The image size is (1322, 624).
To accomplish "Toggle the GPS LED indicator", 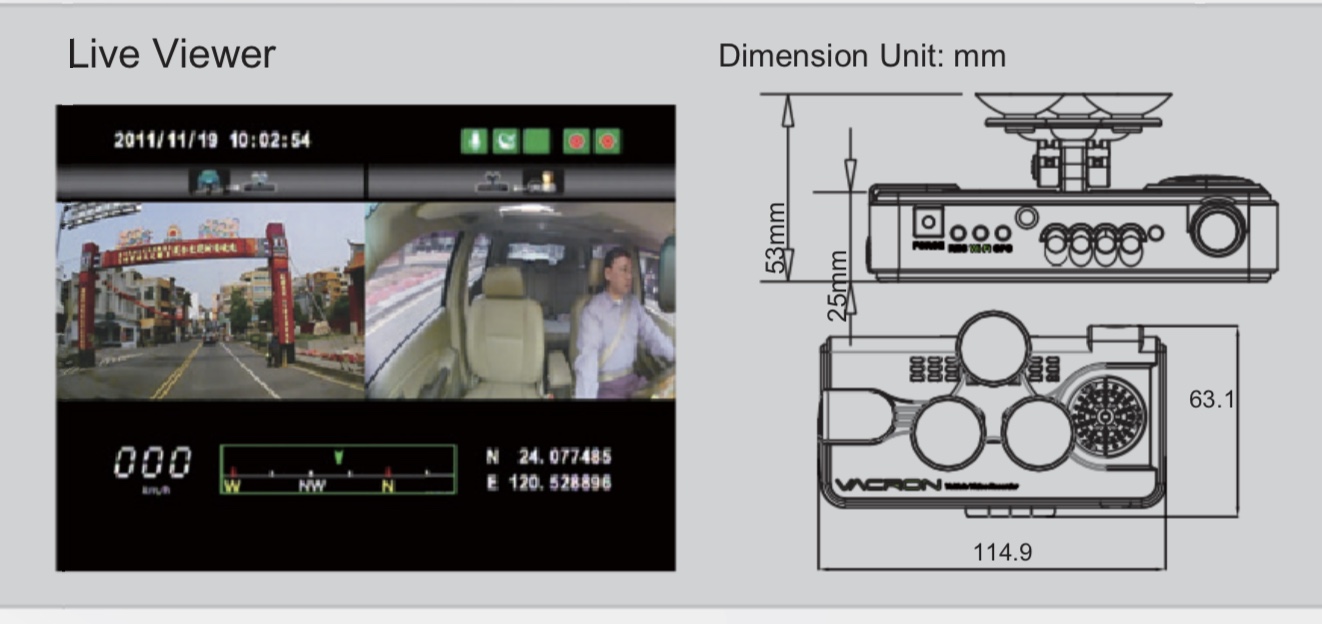I will pos(1003,232).
